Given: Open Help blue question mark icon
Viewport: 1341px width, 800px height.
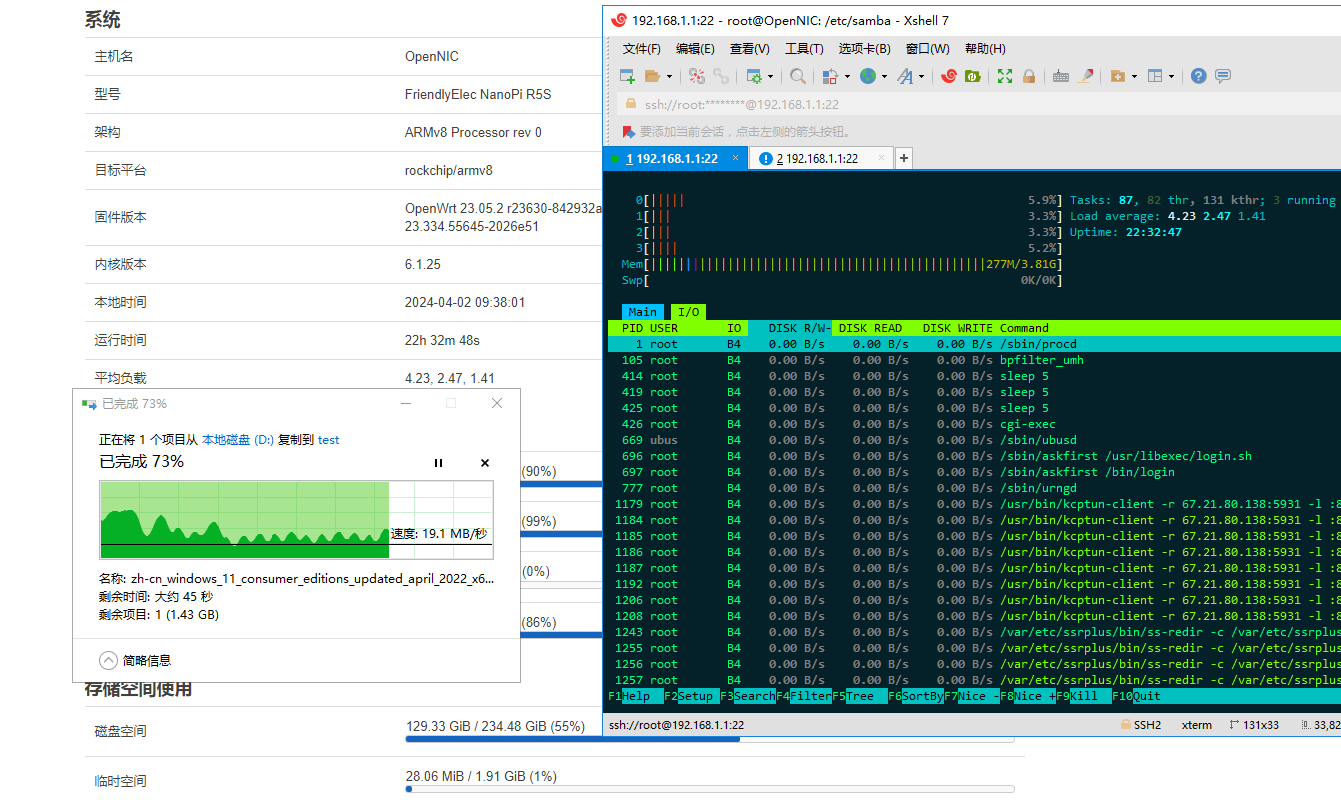Looking at the screenshot, I should click(1198, 76).
